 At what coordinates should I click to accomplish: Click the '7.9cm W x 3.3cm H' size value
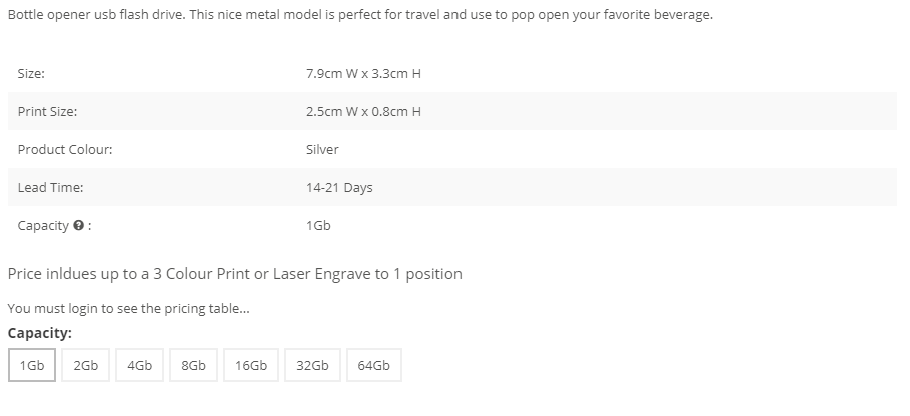coord(363,74)
